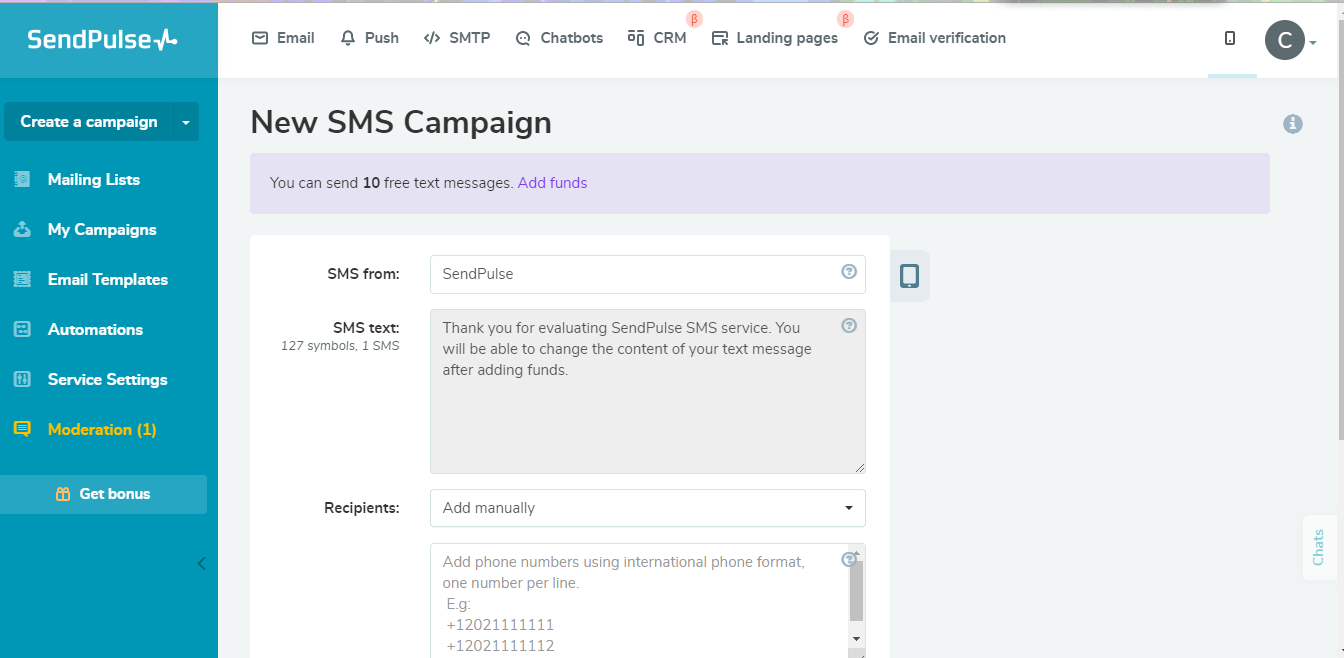Viewport: 1344px width, 658px height.
Task: Click the Get bonus button
Action: click(103, 494)
